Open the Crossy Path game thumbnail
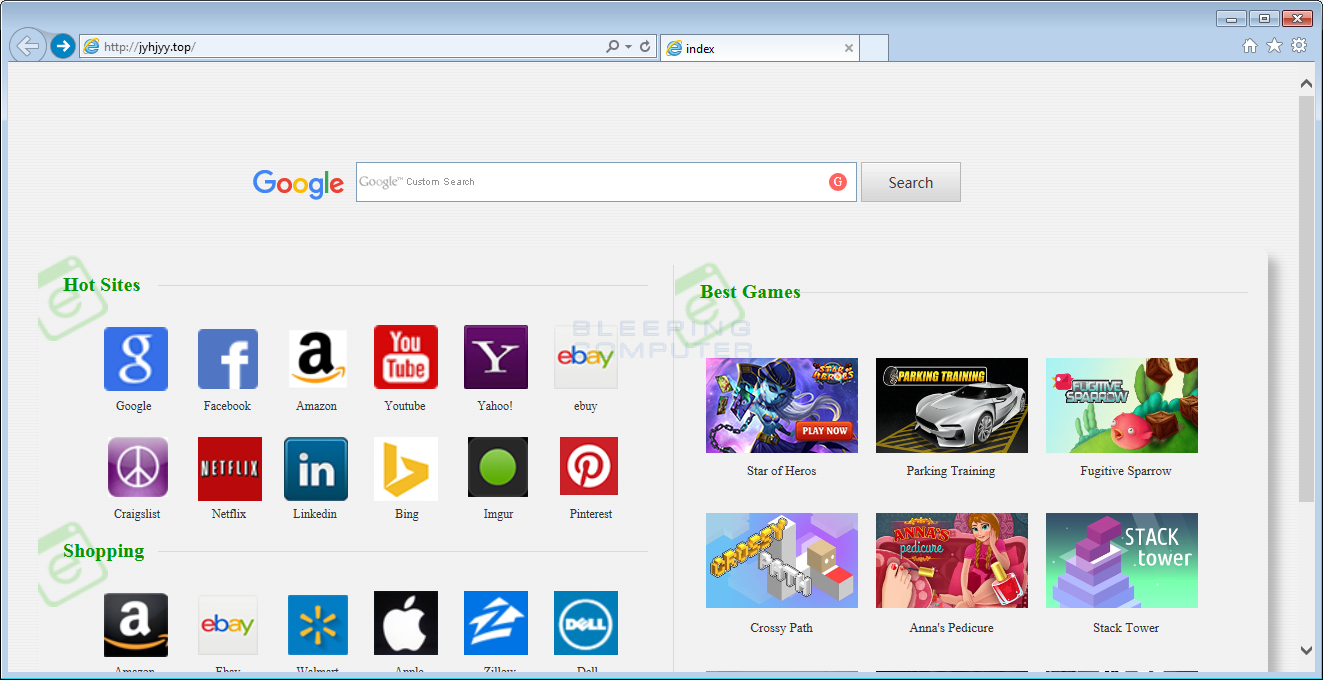 point(782,560)
